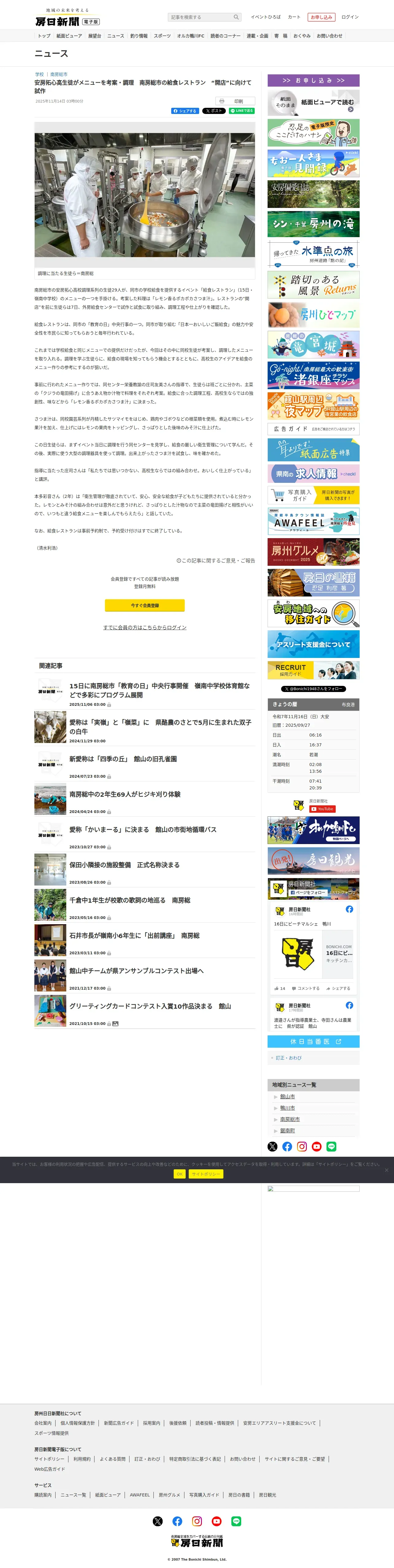Click the footer Instagram icon
Image resolution: width=394 pixels, height=1568 pixels.
[197, 1521]
